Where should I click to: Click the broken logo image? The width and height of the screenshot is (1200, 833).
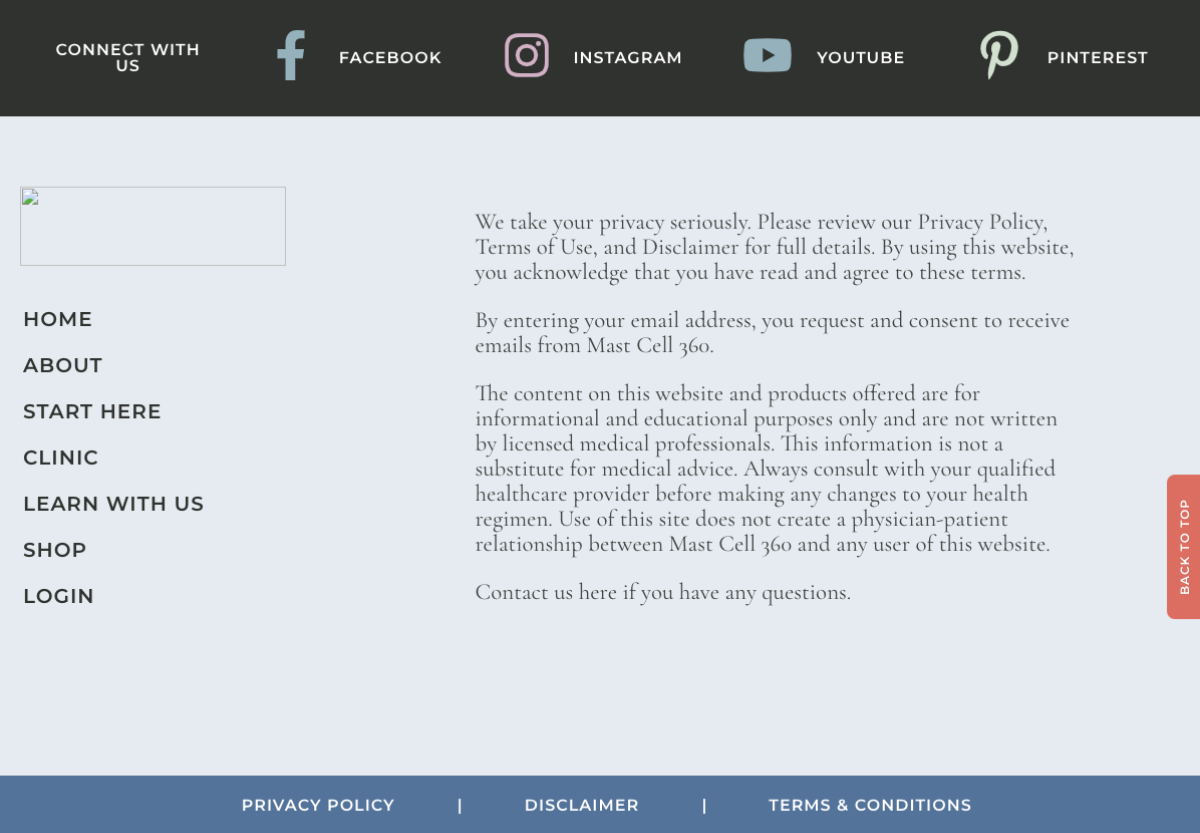pyautogui.click(x=153, y=226)
